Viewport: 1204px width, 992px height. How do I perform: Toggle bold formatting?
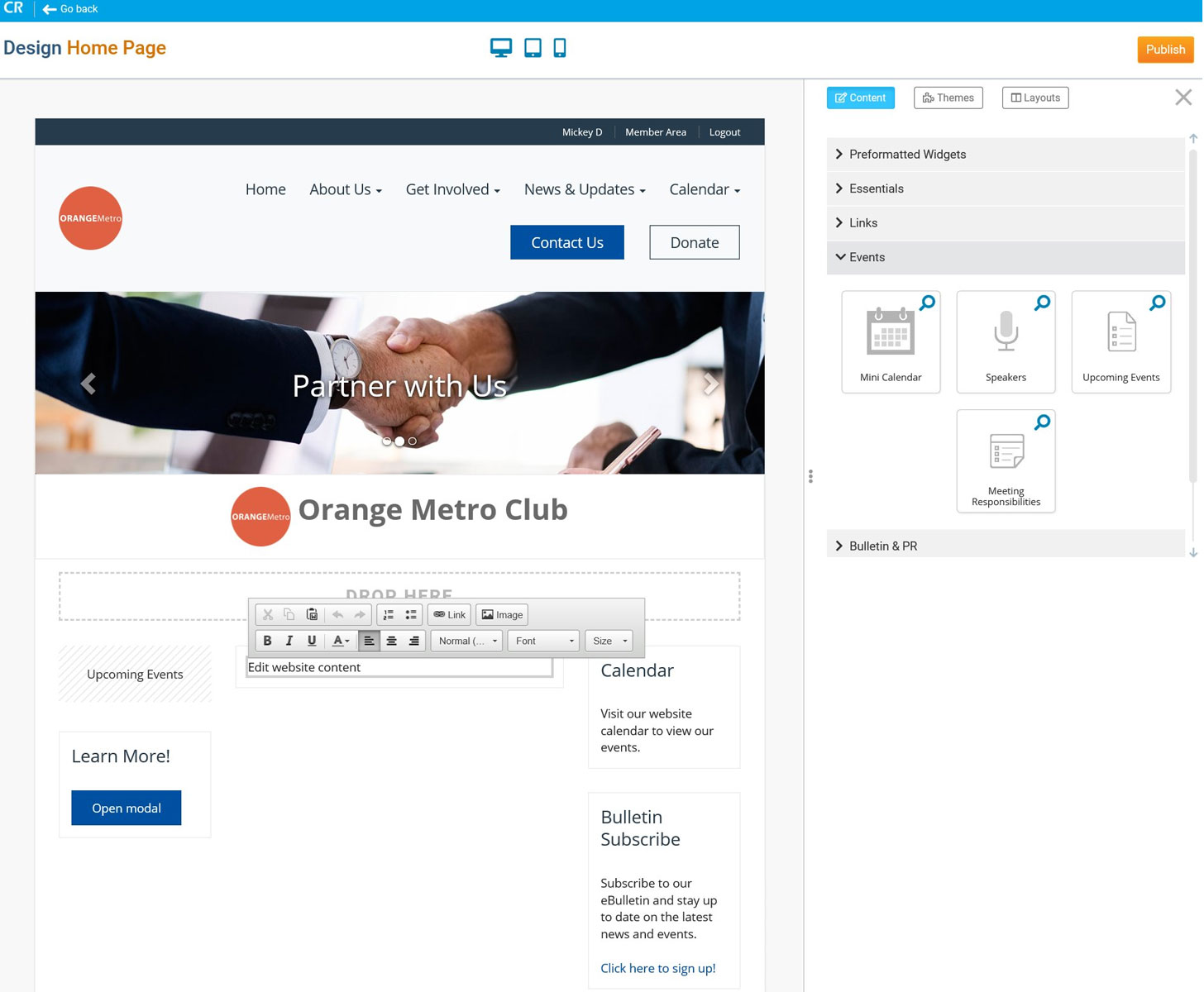pyautogui.click(x=267, y=641)
